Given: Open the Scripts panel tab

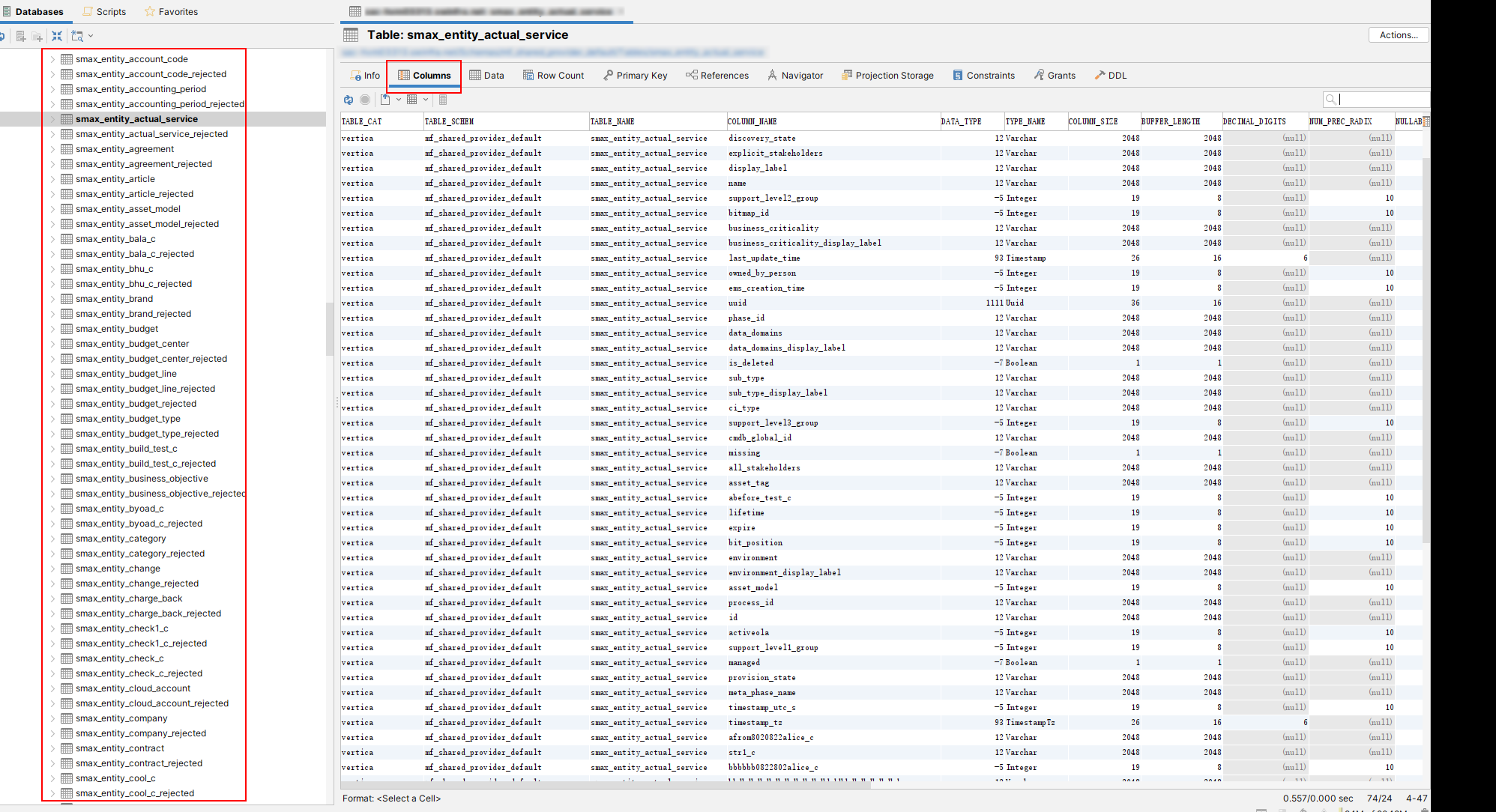Looking at the screenshot, I should [x=104, y=12].
